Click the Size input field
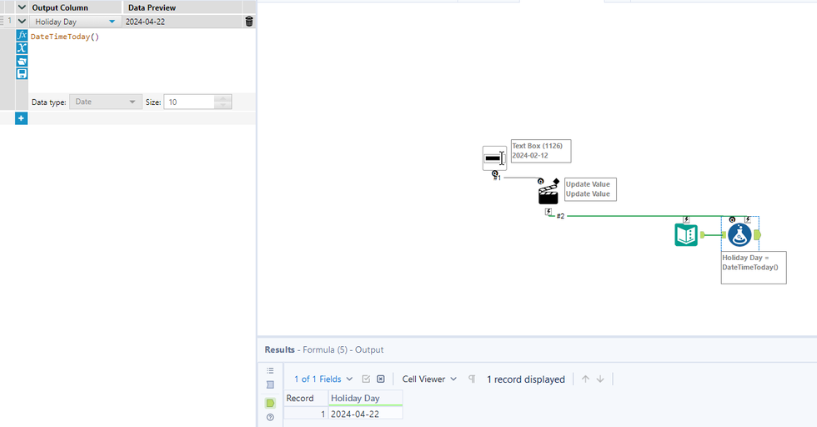 click(x=190, y=102)
